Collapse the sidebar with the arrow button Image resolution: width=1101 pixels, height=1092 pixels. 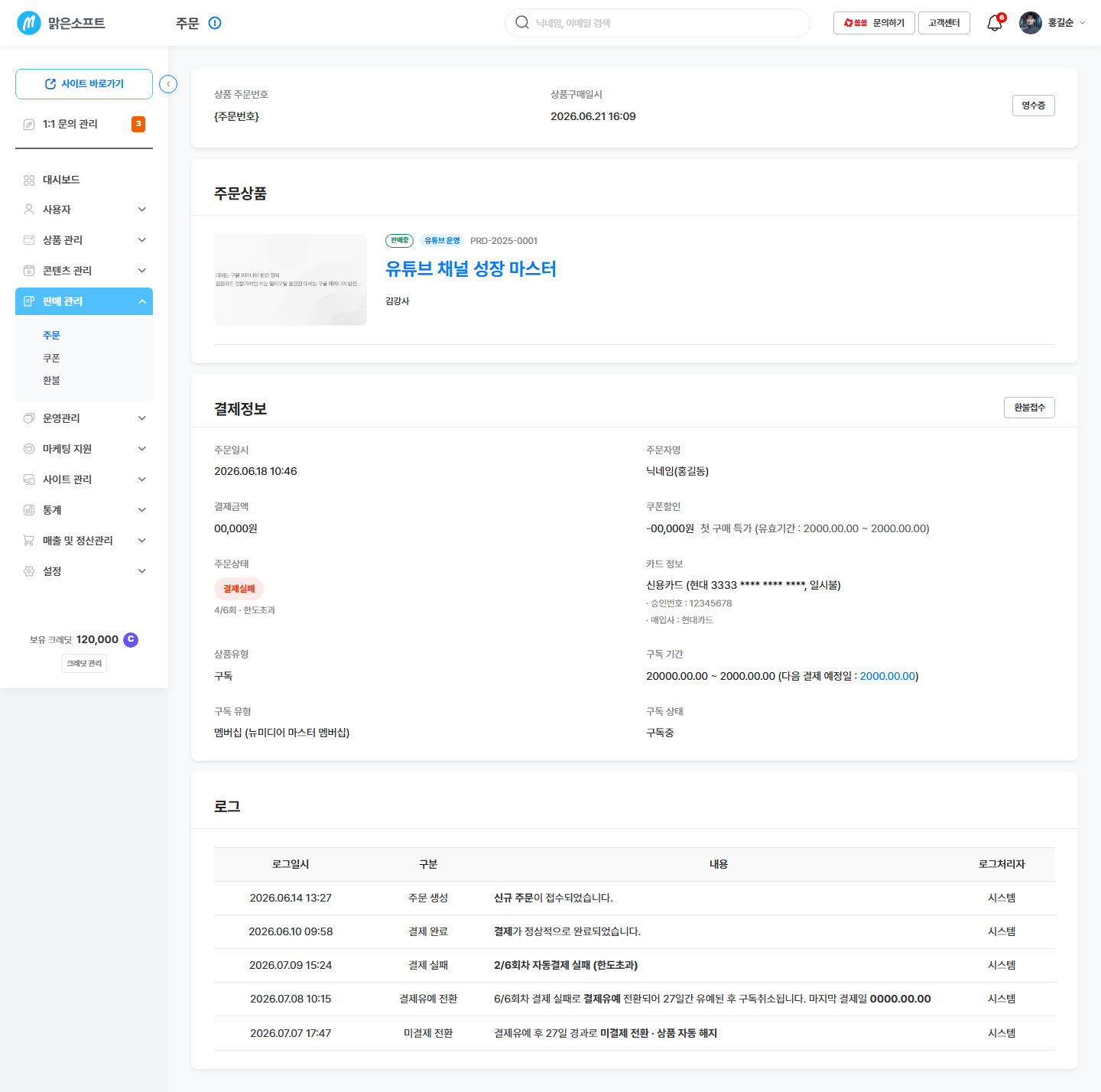tap(168, 84)
